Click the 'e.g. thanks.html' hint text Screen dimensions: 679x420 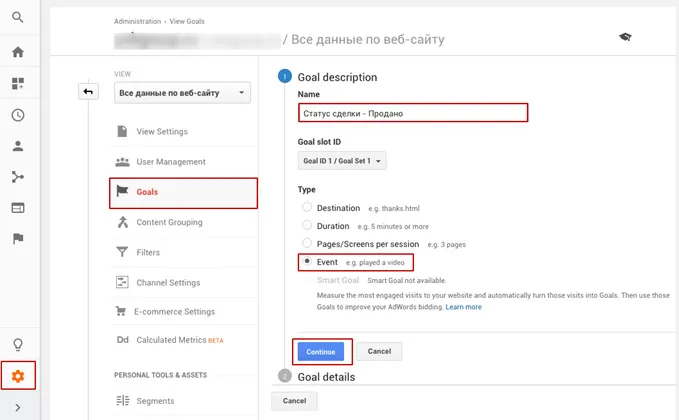tap(394, 208)
